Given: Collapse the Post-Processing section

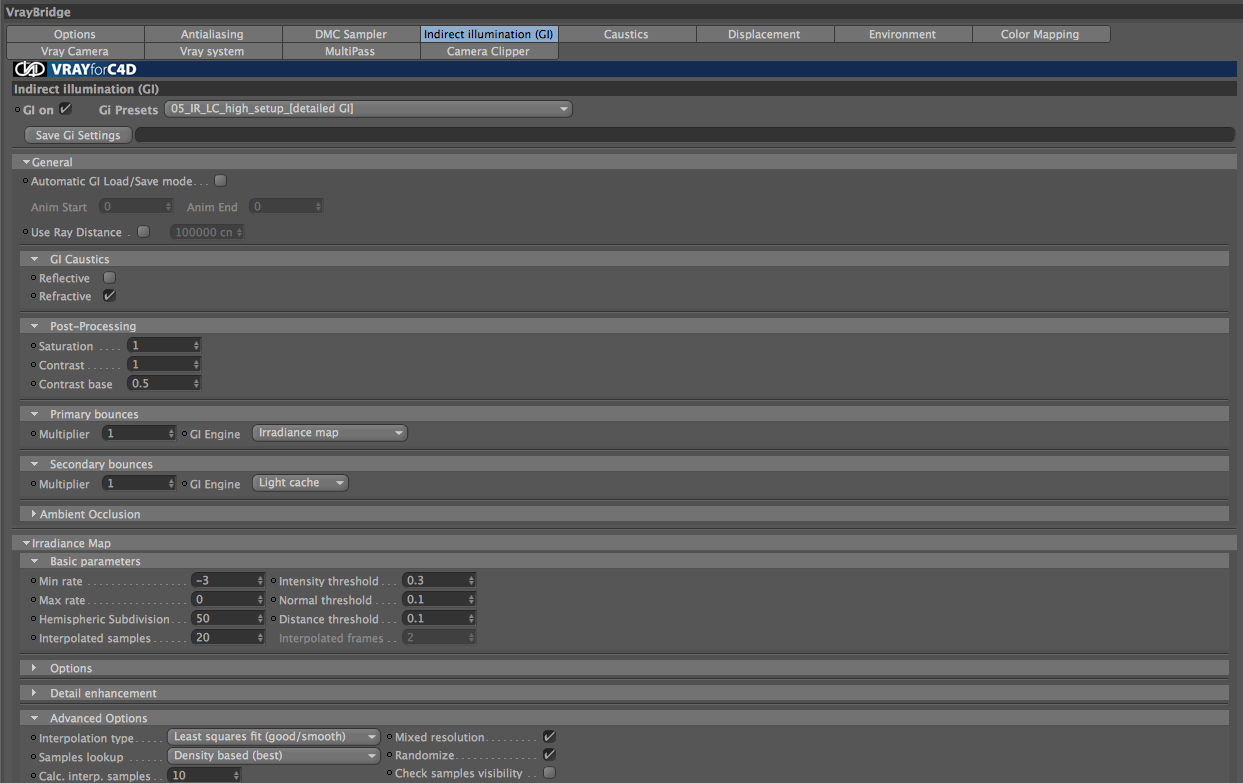Looking at the screenshot, I should coord(35,326).
